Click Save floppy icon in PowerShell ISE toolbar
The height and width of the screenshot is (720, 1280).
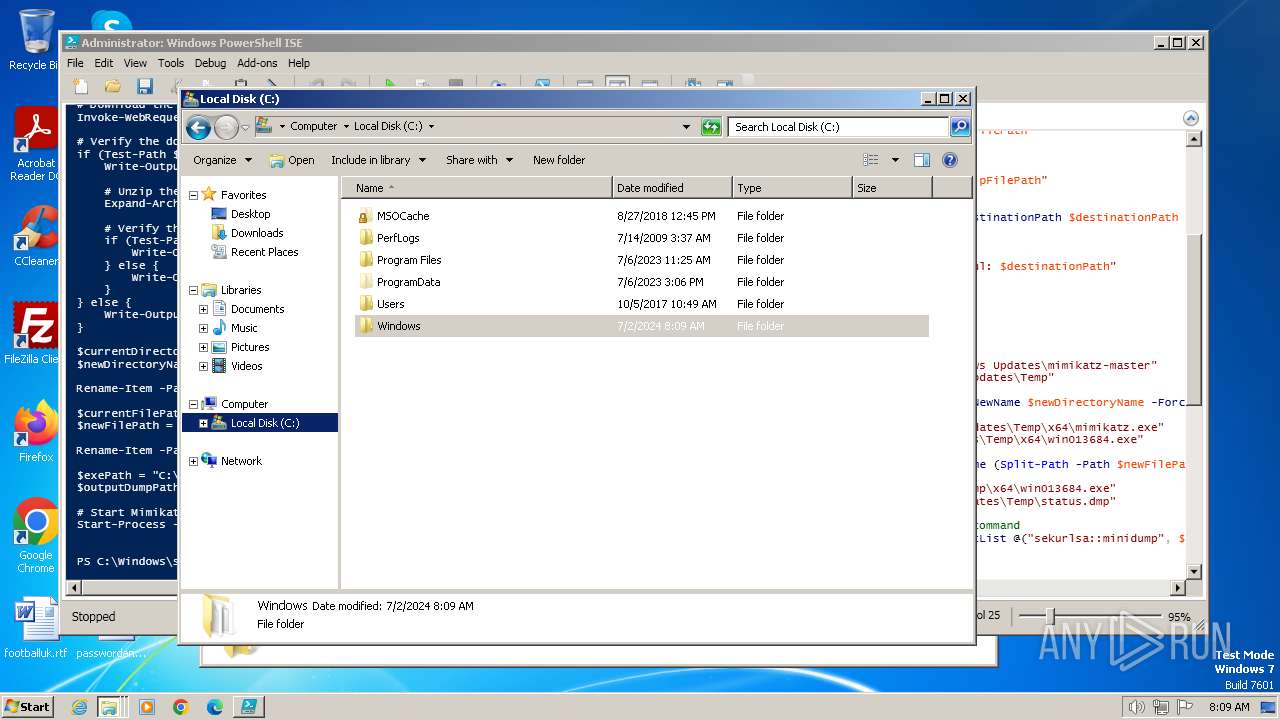(144, 86)
